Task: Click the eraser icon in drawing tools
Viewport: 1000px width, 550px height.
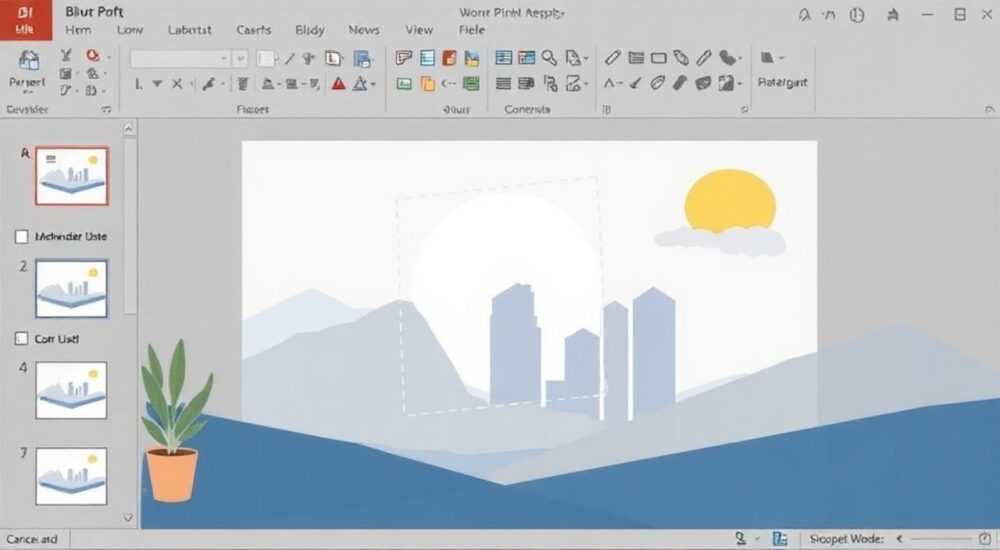Action: point(679,84)
